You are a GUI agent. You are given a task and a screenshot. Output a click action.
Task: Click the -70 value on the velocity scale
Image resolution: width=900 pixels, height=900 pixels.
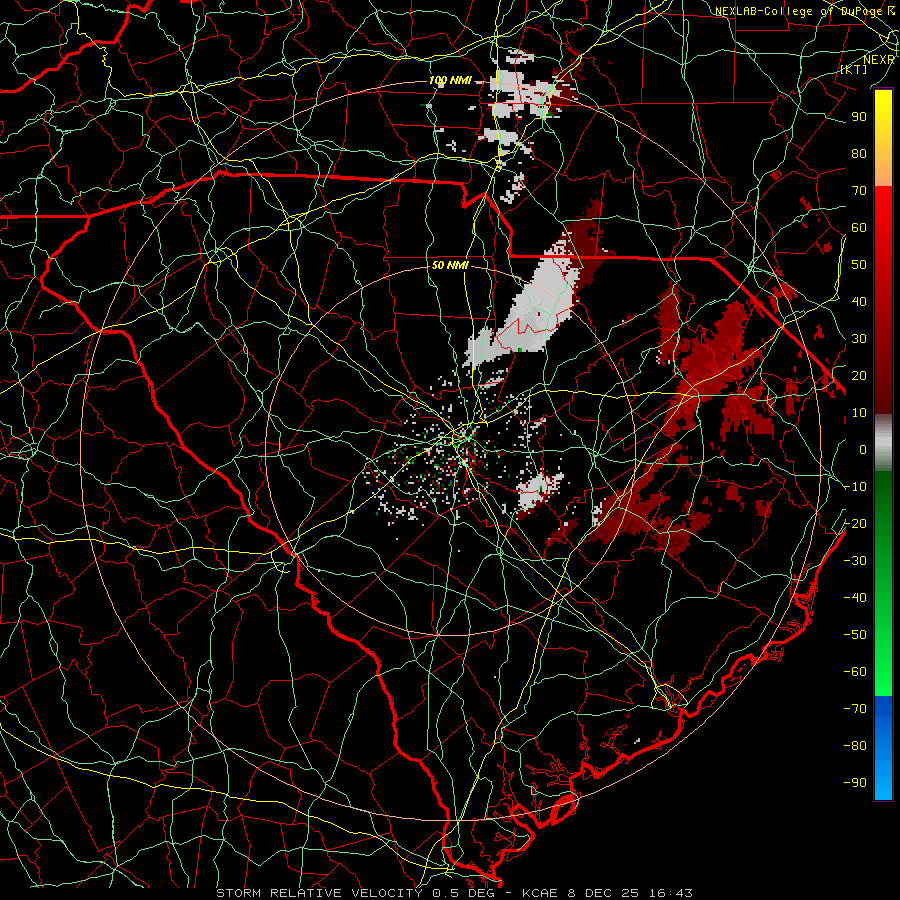coord(855,708)
